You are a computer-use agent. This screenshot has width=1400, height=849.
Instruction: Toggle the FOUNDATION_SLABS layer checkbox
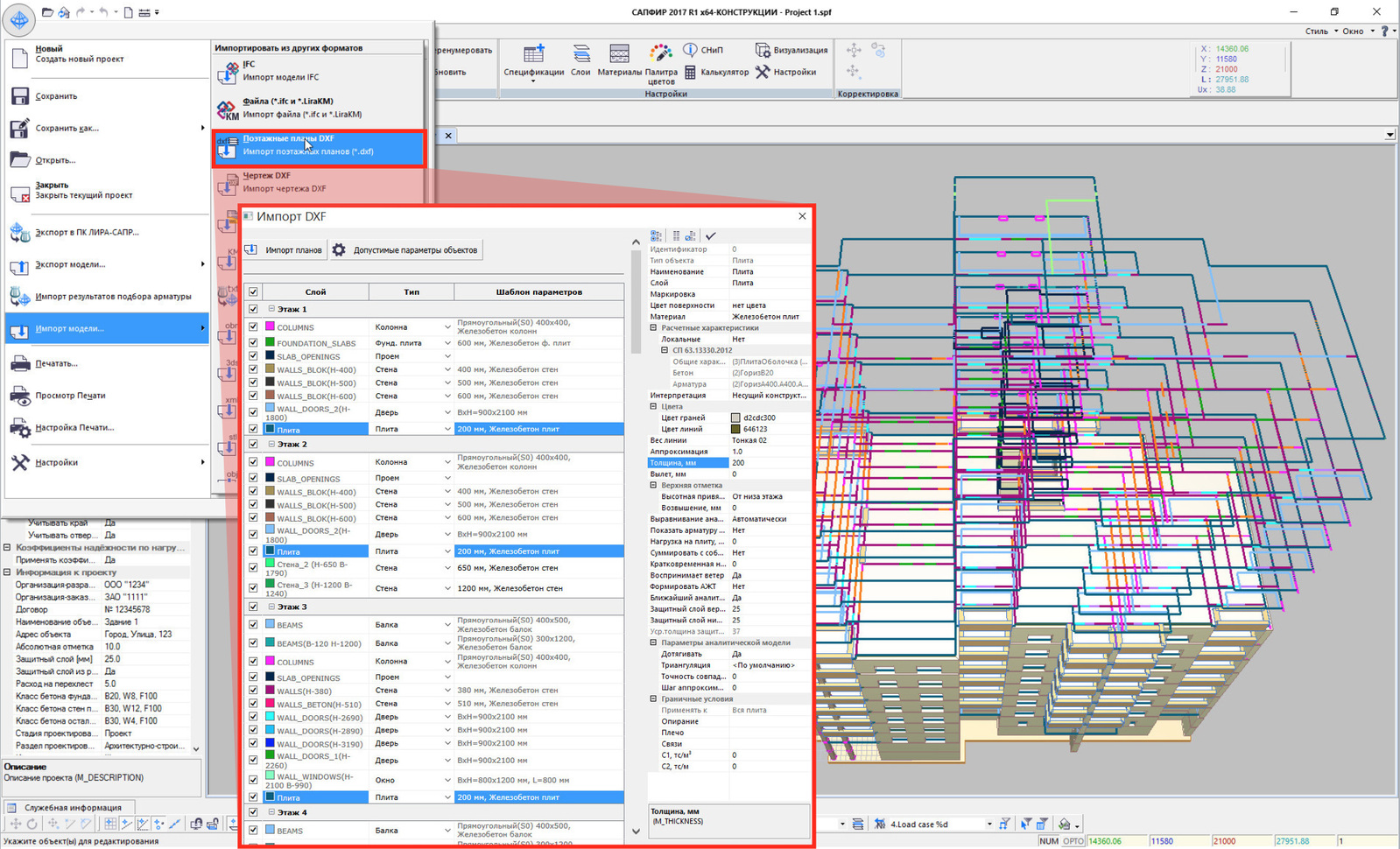click(x=253, y=343)
